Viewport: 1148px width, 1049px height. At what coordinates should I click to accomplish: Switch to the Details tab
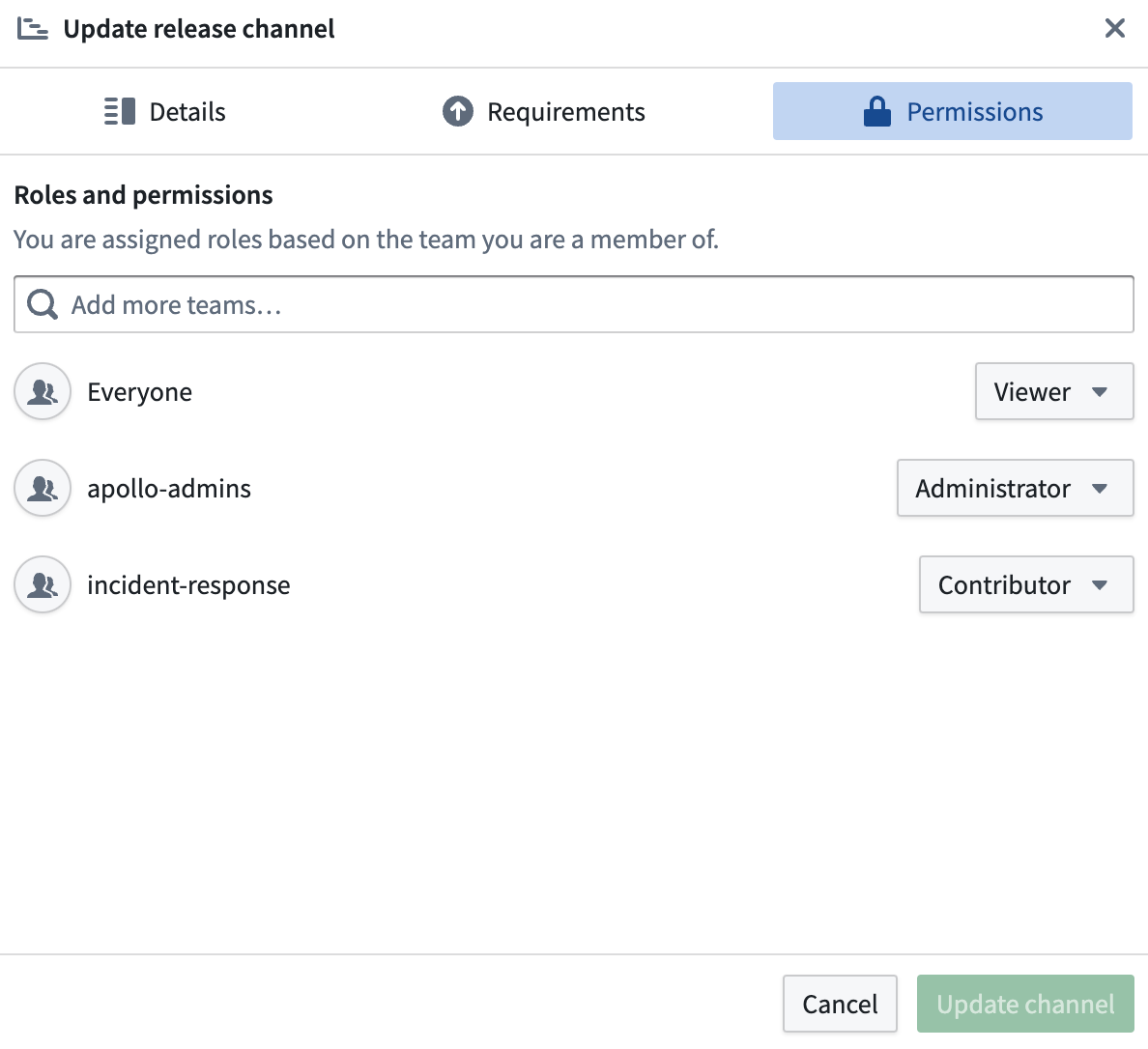(x=164, y=111)
